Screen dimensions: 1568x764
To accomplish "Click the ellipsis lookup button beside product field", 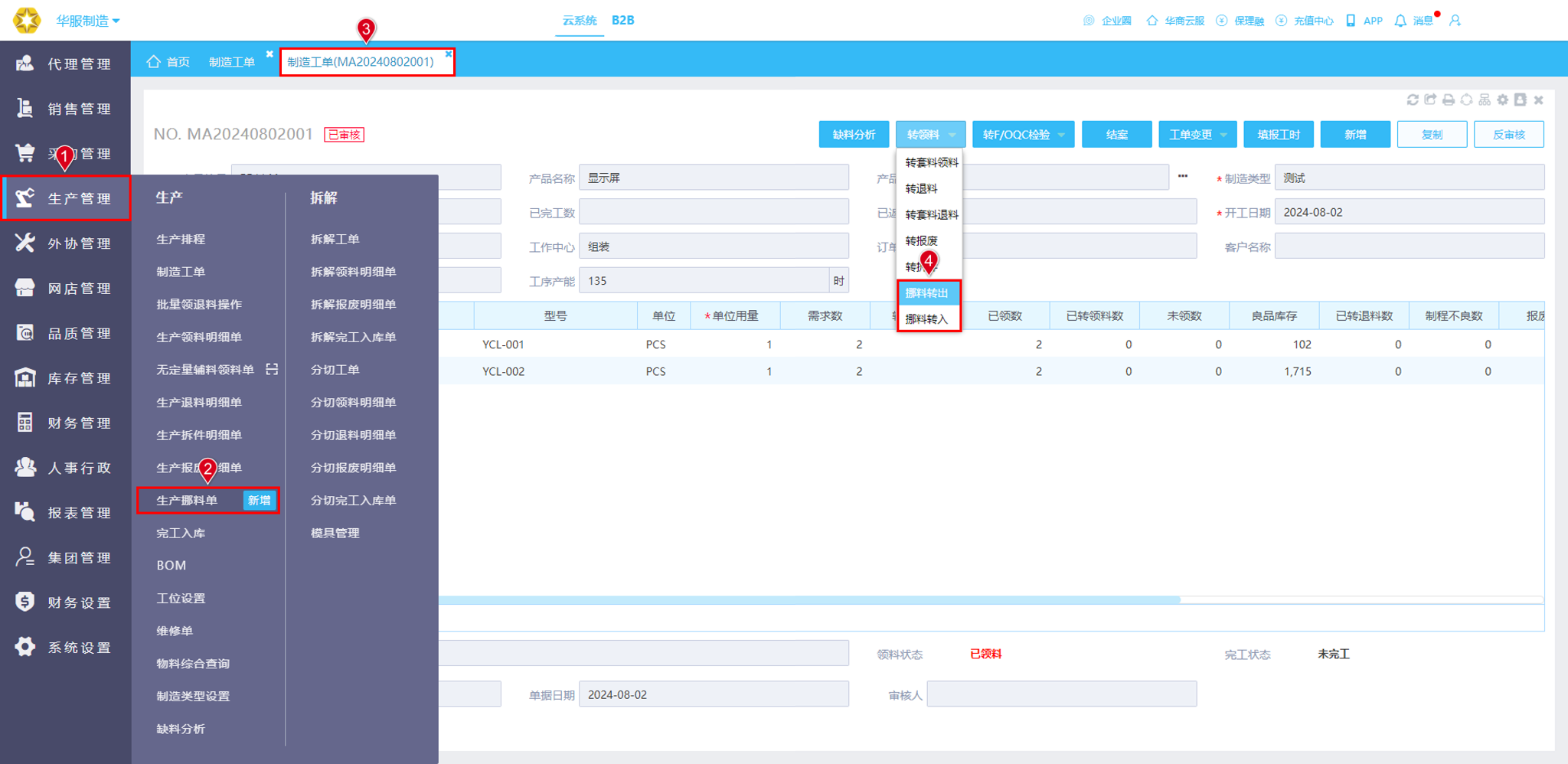I will point(1183,176).
